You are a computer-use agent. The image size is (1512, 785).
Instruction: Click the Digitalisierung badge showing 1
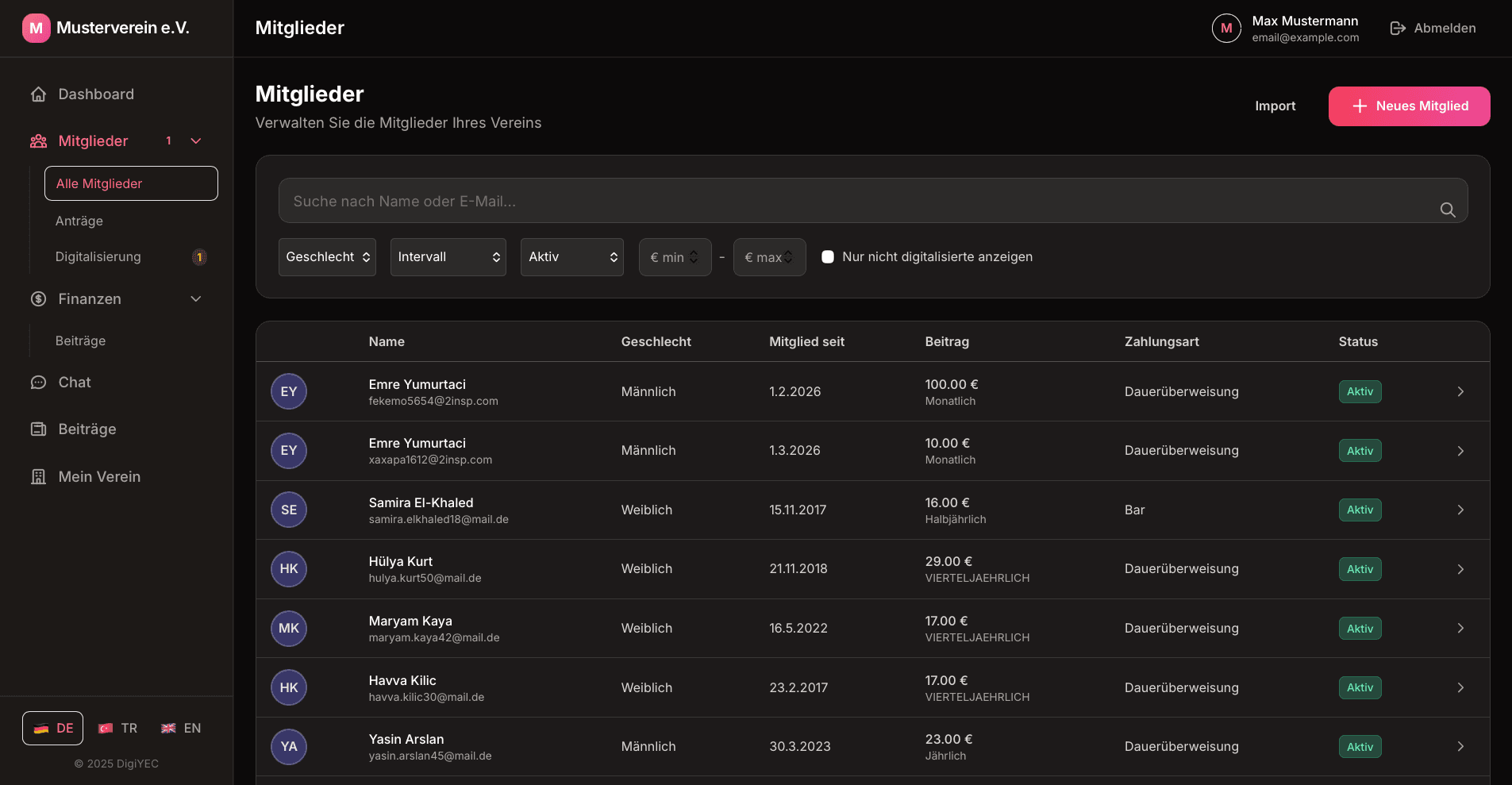[x=200, y=257]
